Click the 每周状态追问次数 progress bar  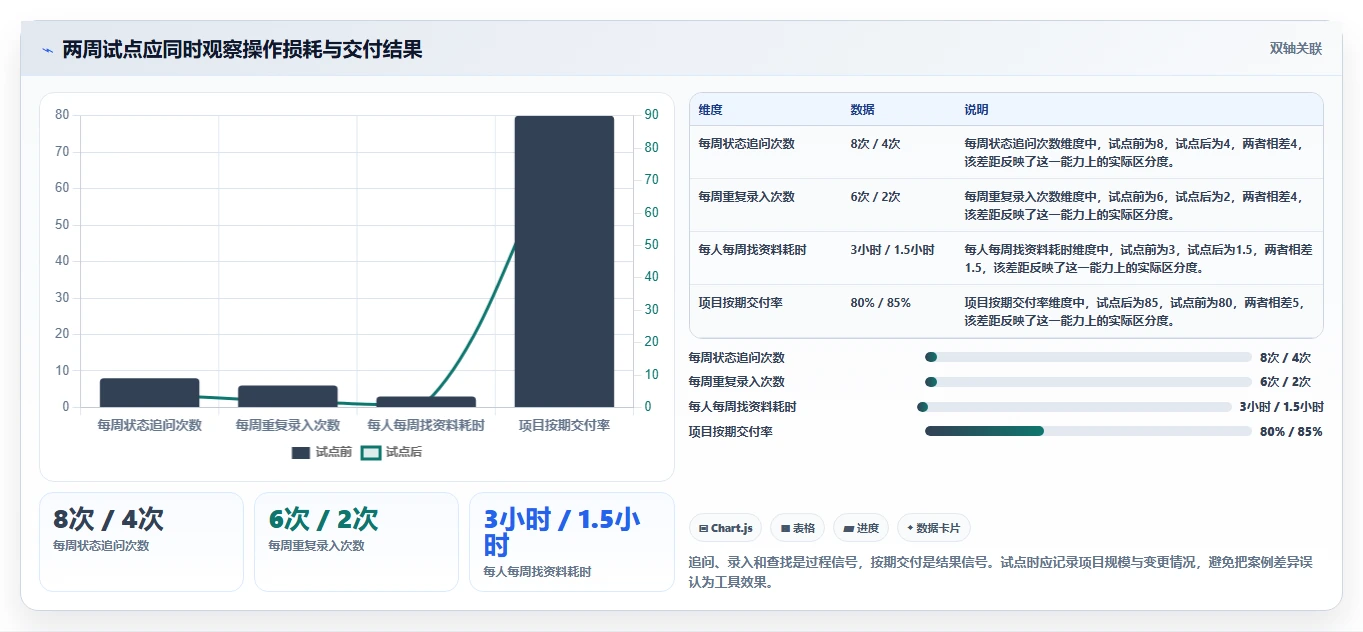click(x=1088, y=357)
